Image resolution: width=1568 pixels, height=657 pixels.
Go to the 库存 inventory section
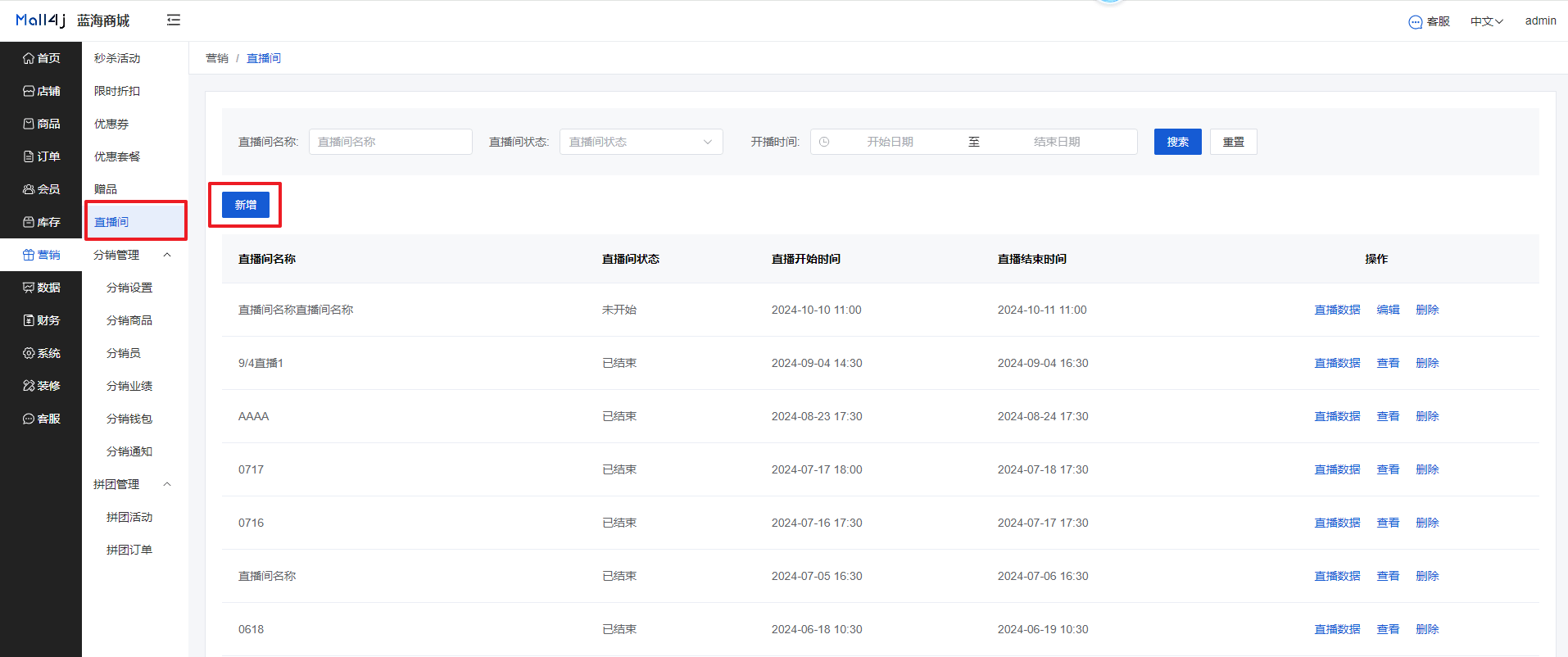coord(41,222)
